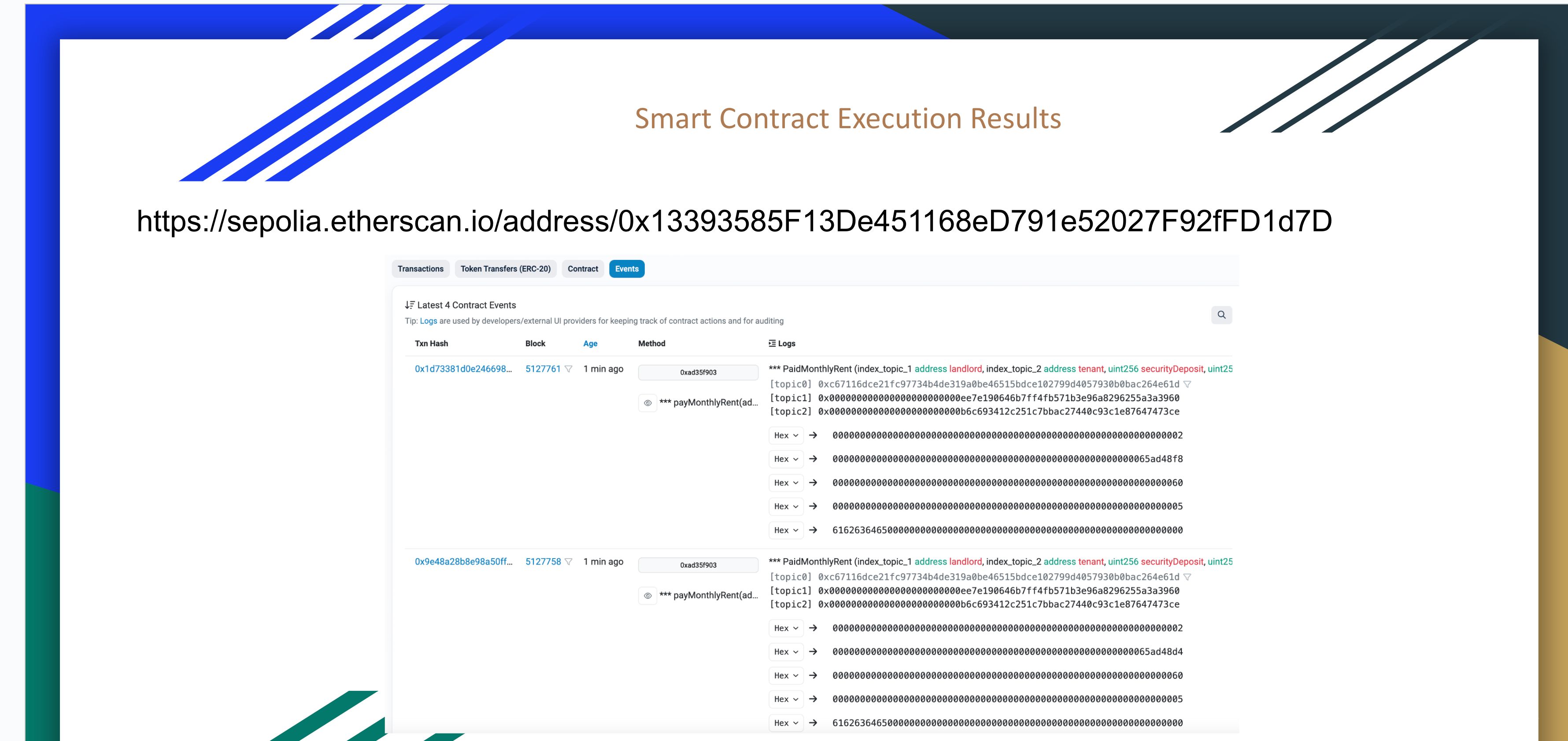The image size is (1568, 741).
Task: Click second event's topic2 hash value
Action: click(999, 604)
